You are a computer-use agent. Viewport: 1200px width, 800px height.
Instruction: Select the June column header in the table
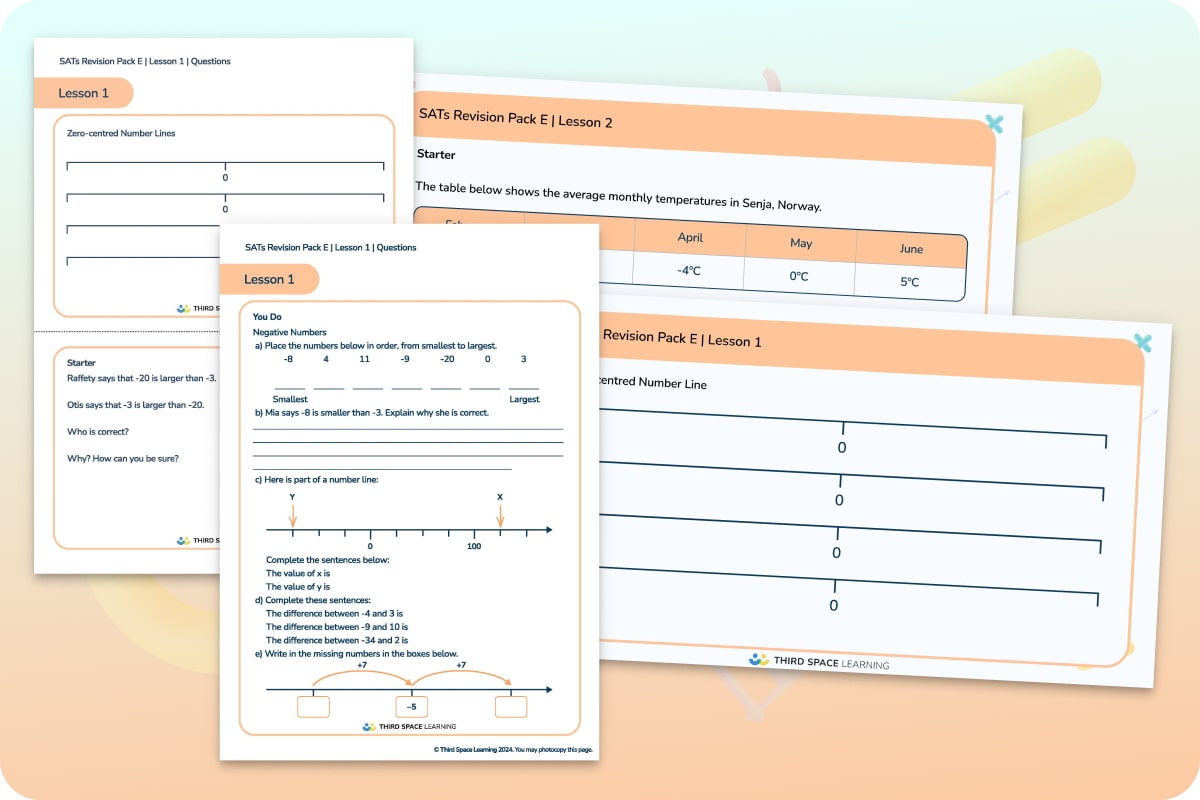coord(910,249)
